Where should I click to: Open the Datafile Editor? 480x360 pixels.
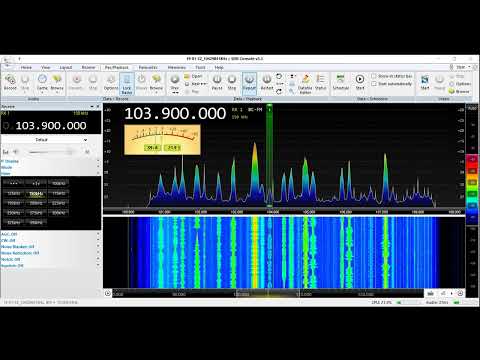(305, 83)
